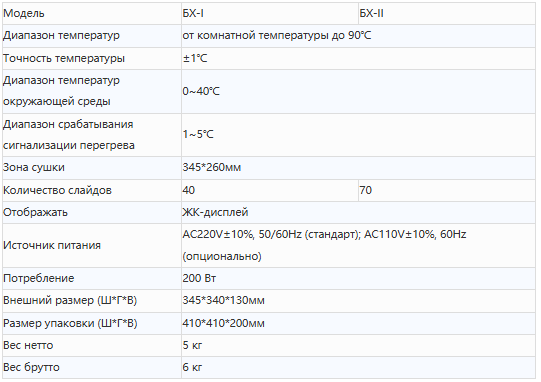This screenshot has width=541, height=382.
Task: Click the 'Источник питания' label
Action: (52, 245)
